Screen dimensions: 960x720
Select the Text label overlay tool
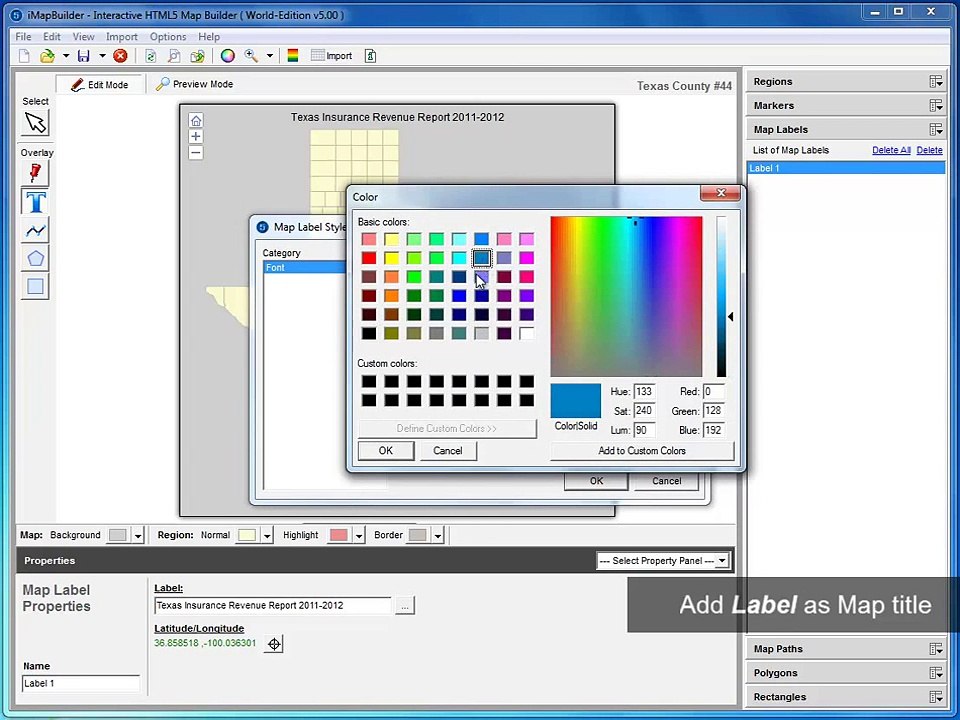click(36, 202)
